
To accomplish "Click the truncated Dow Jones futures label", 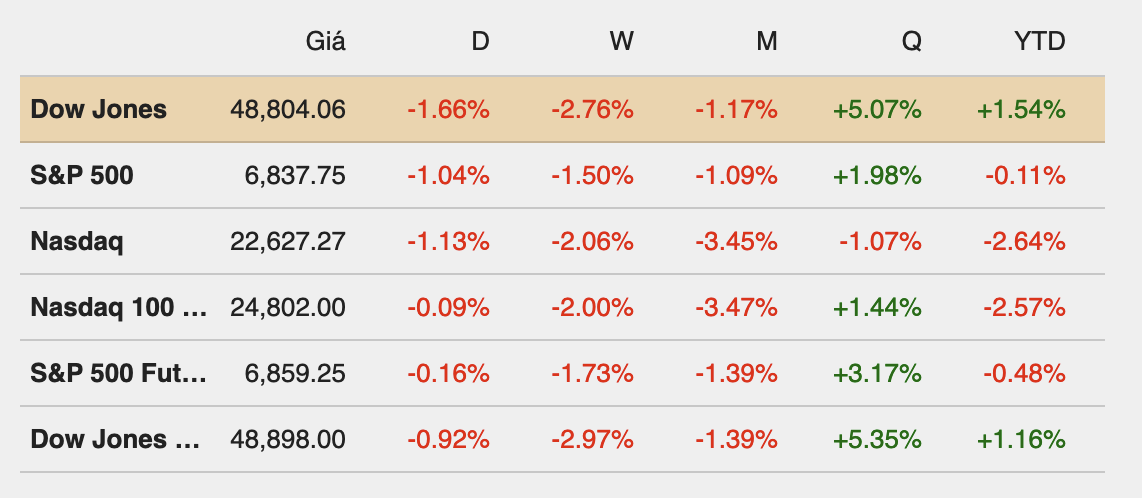I will coord(119,439).
